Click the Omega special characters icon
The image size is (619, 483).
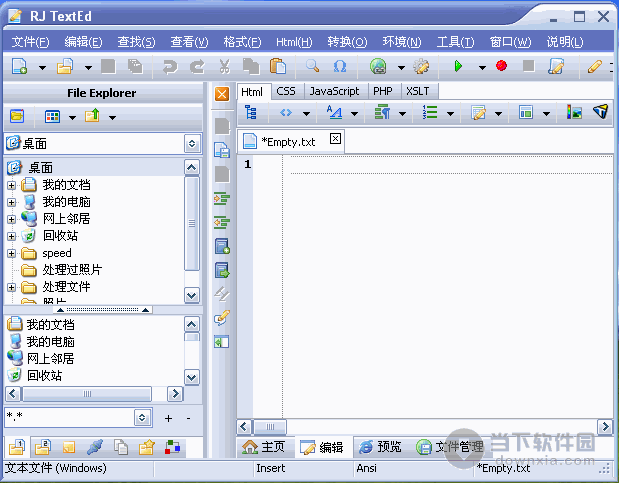[340, 66]
